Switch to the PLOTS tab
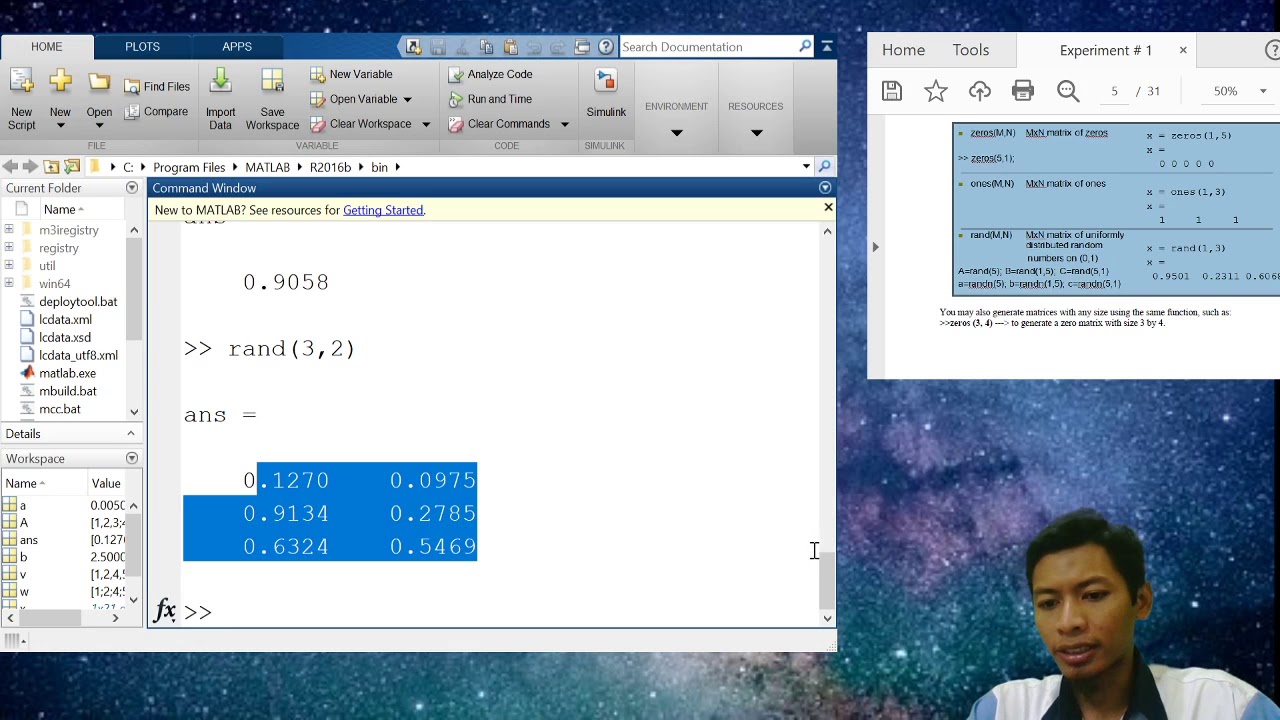This screenshot has height=720, width=1280. click(142, 47)
